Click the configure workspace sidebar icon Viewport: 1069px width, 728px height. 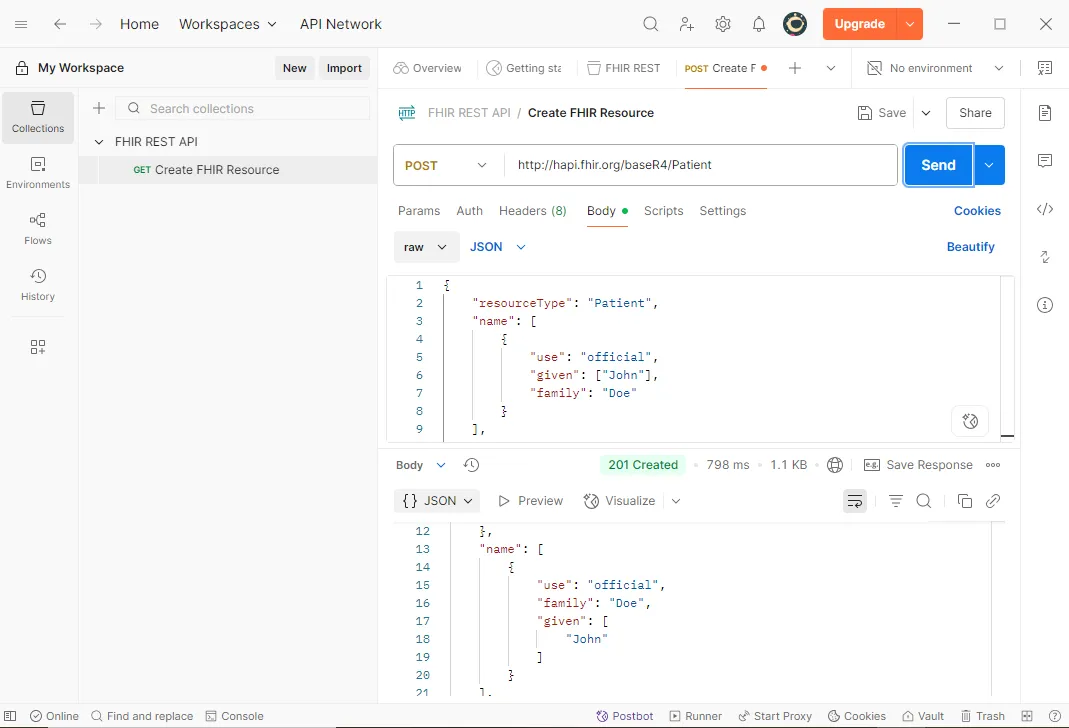pyautogui.click(x=38, y=347)
